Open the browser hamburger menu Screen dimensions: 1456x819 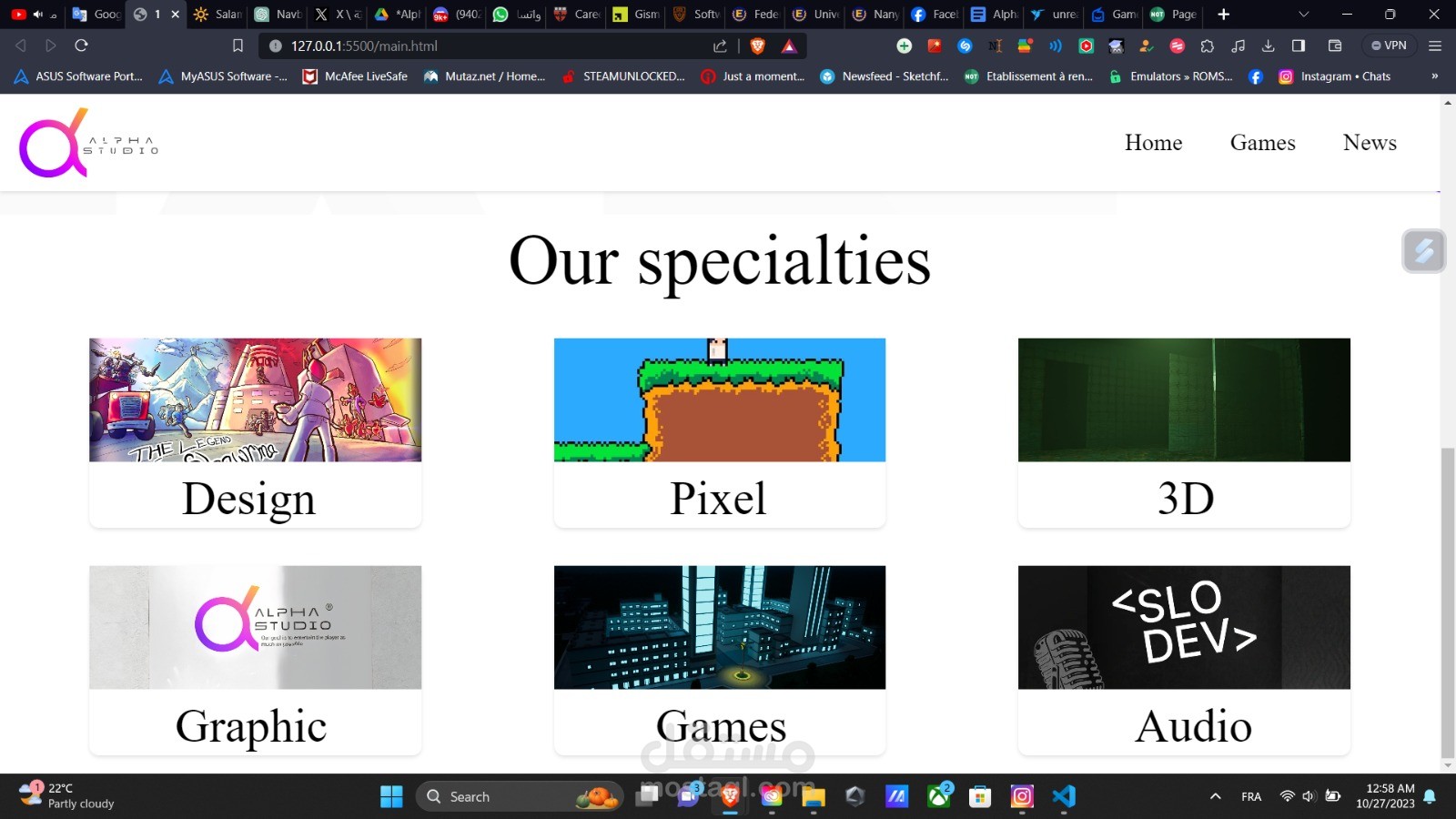coord(1435,45)
